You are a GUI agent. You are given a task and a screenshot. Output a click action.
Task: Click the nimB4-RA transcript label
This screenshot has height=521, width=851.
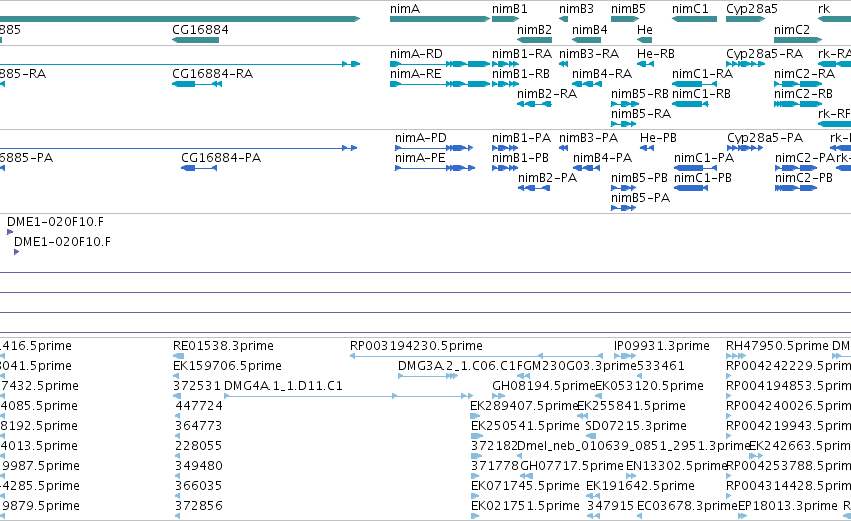[x=602, y=74]
